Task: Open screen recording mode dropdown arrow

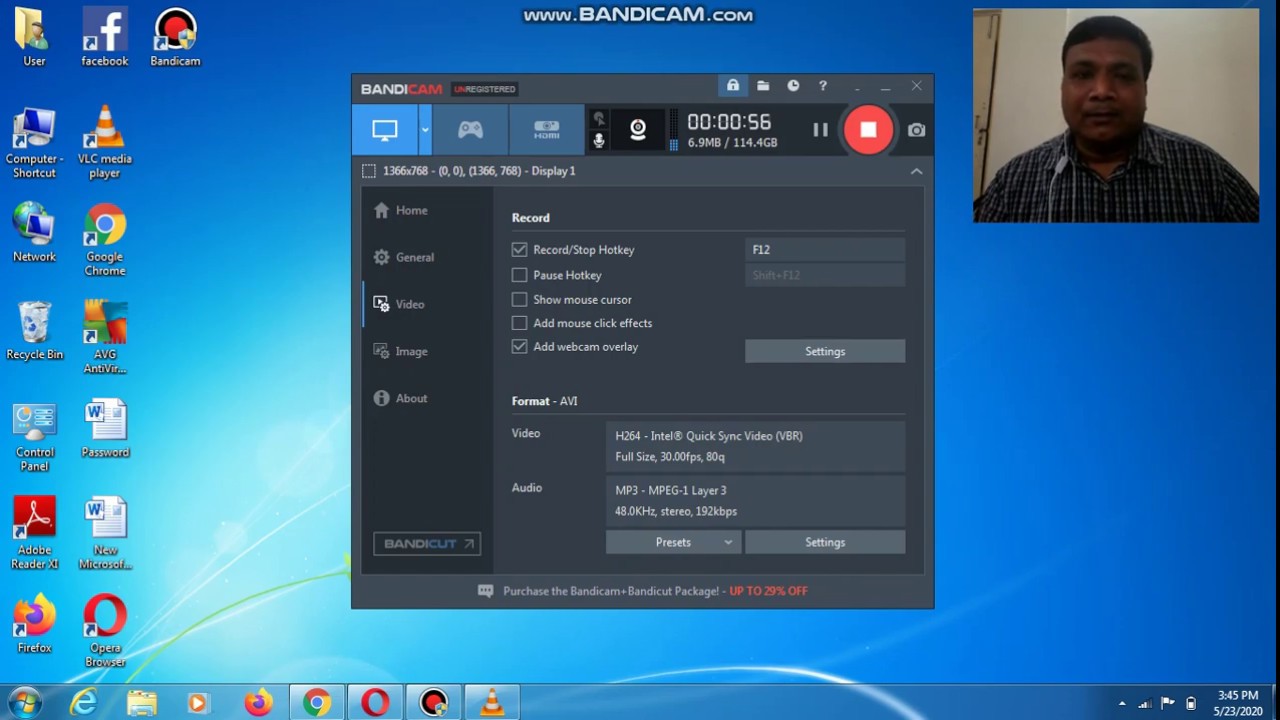Action: pos(425,130)
